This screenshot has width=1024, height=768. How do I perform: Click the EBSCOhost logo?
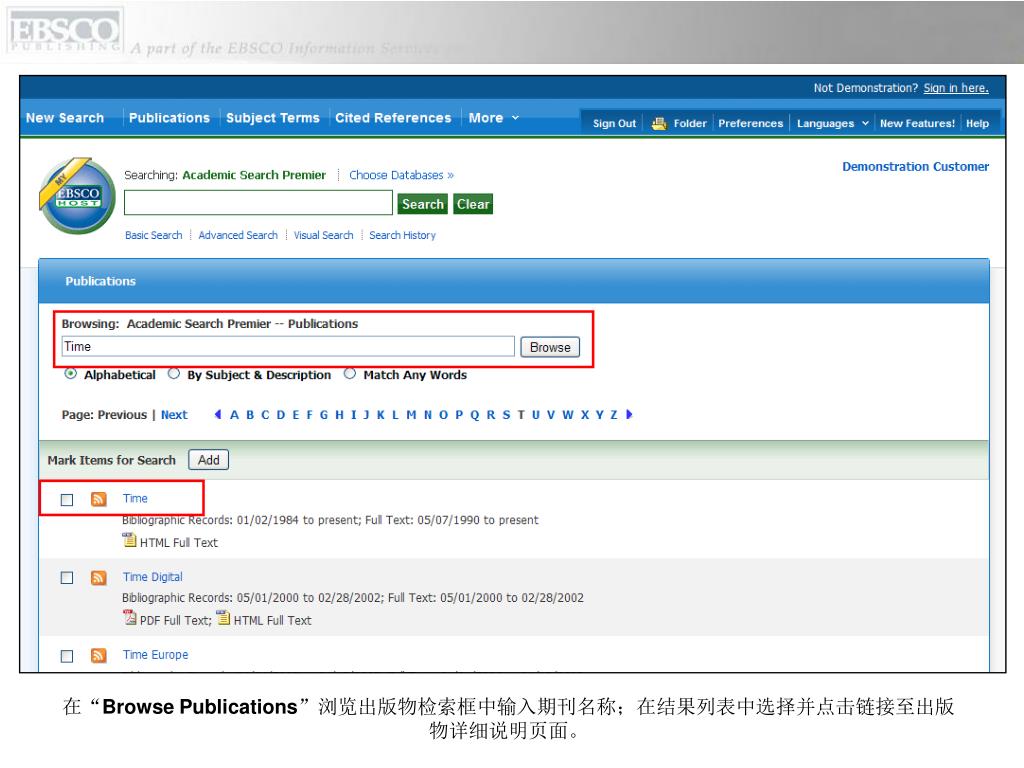coord(78,196)
